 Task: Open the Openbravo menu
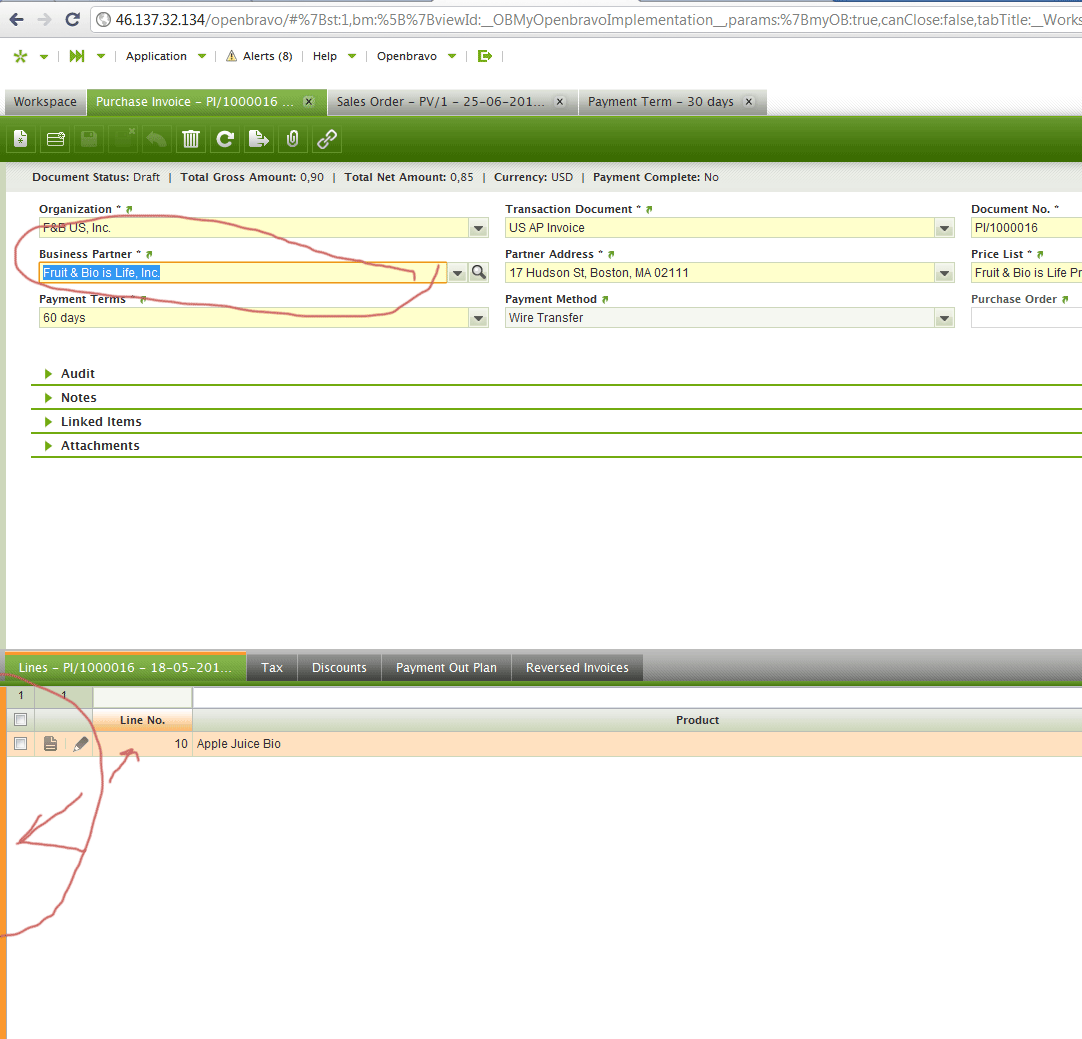pos(416,56)
